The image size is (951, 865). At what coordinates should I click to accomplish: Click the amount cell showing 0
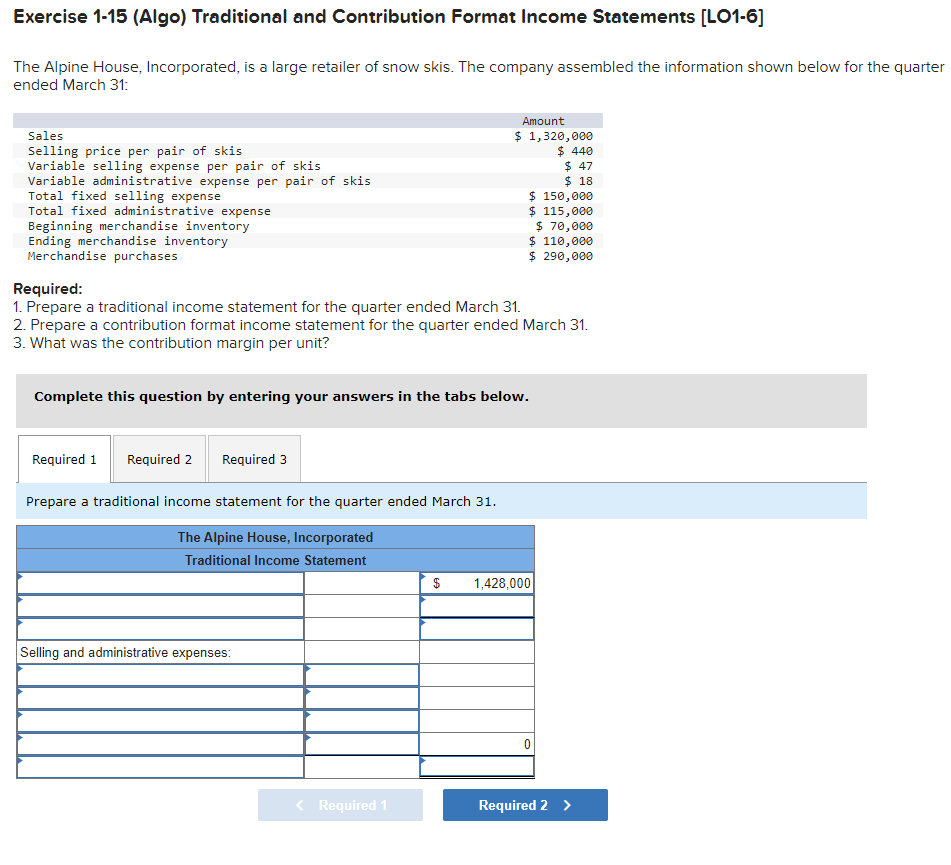coord(477,743)
